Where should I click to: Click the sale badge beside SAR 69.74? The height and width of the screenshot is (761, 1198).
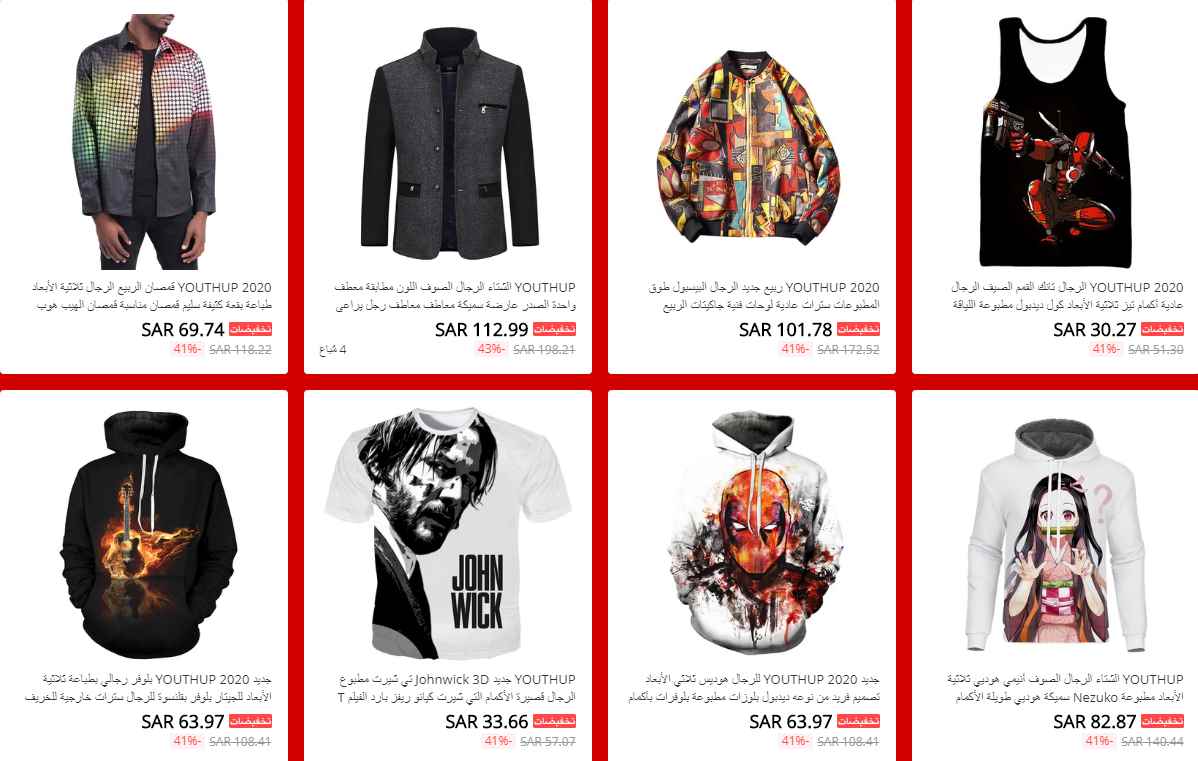point(250,330)
